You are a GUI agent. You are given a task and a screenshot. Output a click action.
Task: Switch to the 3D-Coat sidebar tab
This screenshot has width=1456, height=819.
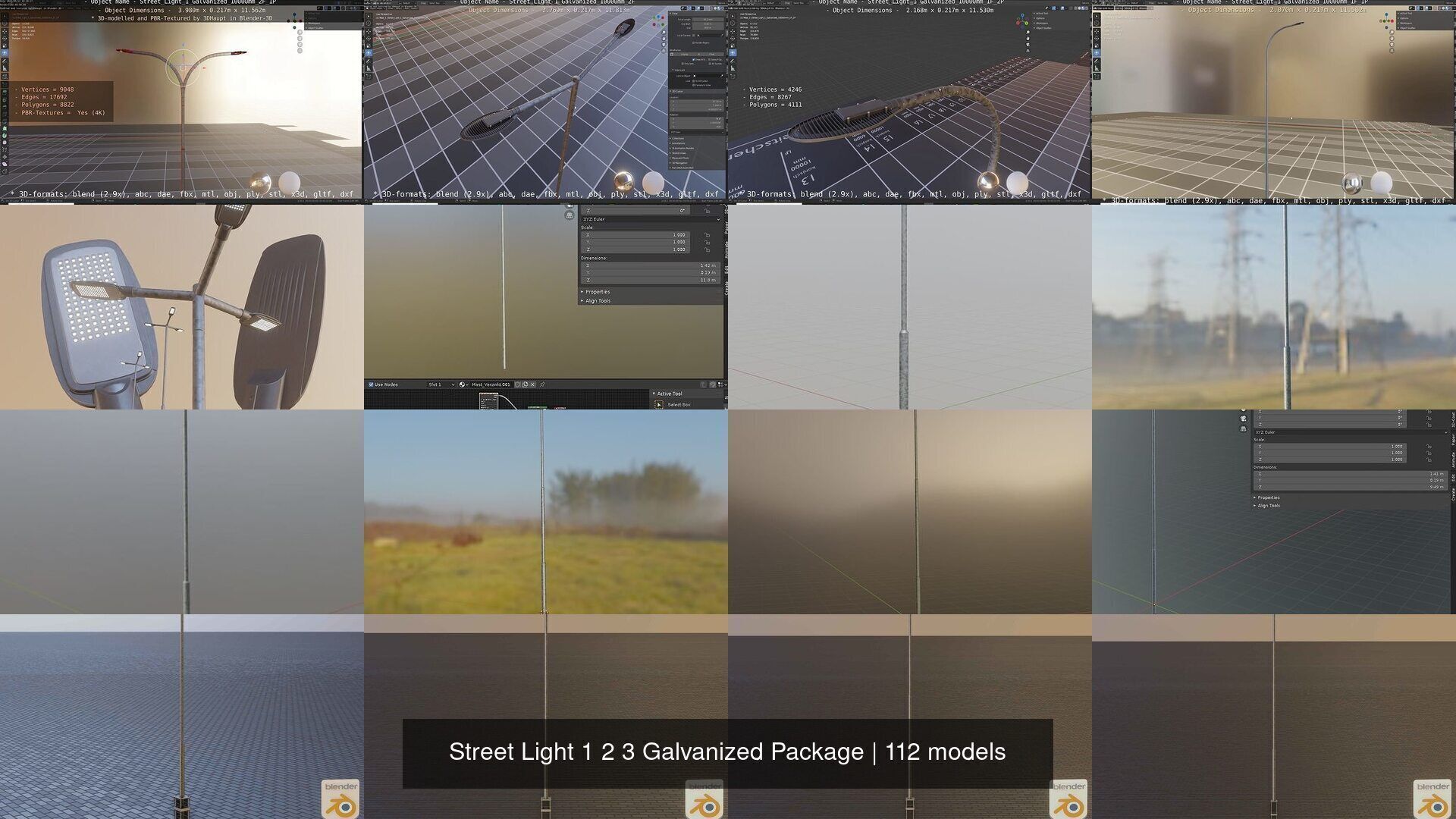click(x=1452, y=422)
